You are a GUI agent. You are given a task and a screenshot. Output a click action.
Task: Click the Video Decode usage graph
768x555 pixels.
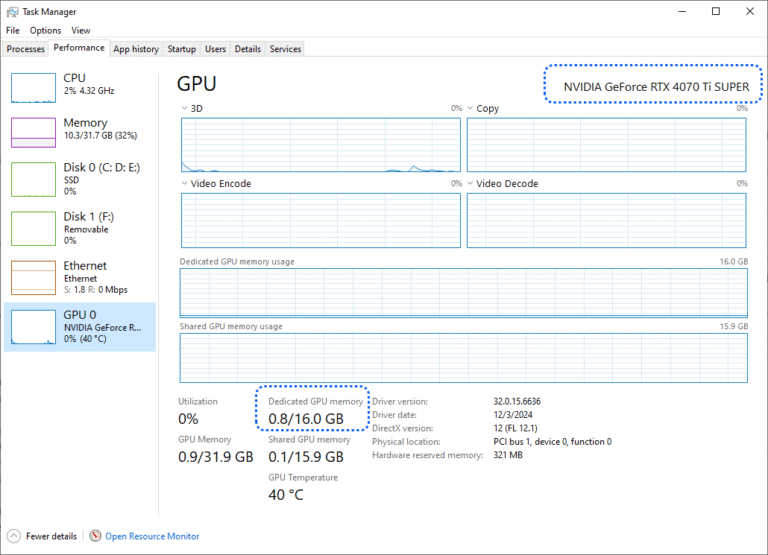(606, 220)
